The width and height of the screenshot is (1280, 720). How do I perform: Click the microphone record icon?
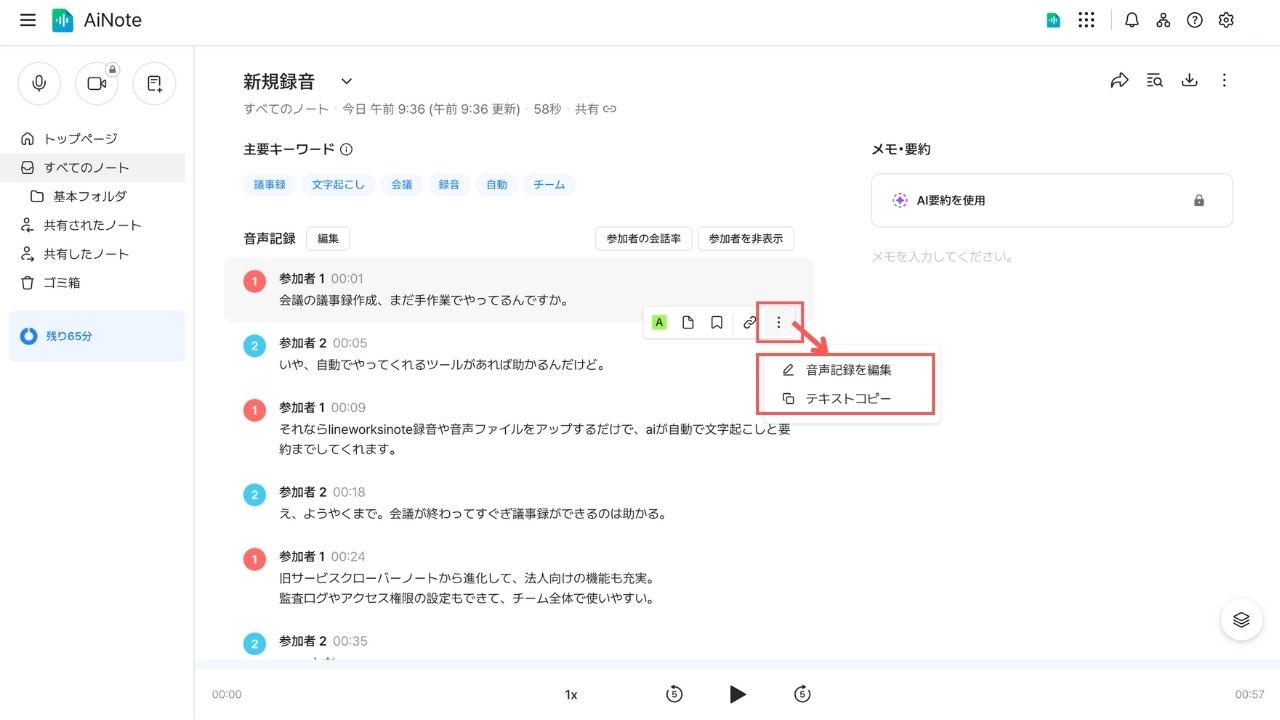click(x=39, y=84)
